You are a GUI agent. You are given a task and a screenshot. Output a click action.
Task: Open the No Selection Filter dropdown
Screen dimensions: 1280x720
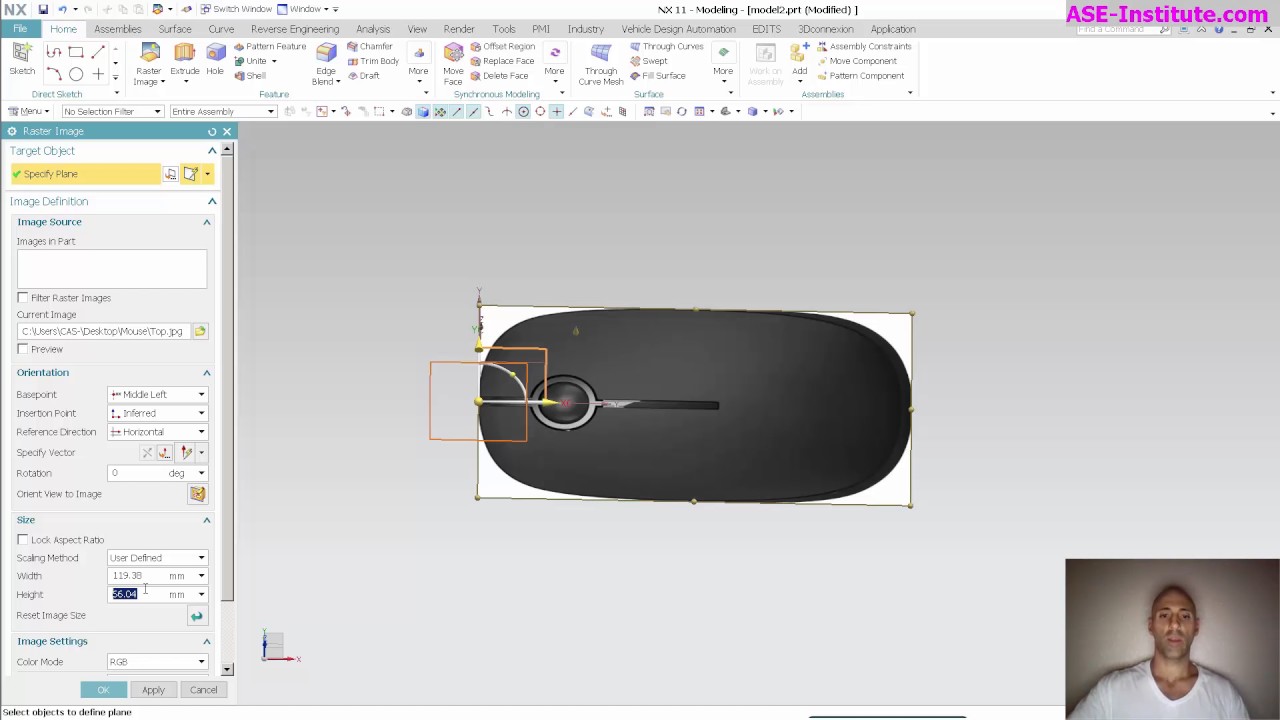[112, 112]
